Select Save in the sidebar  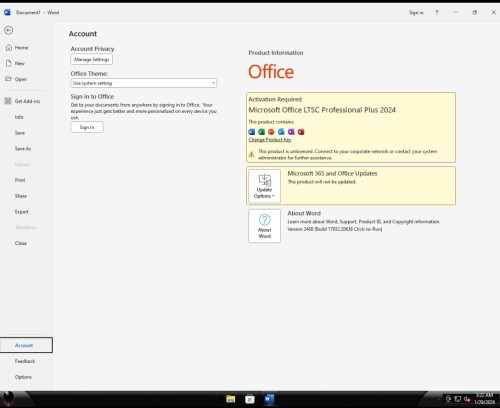point(20,133)
